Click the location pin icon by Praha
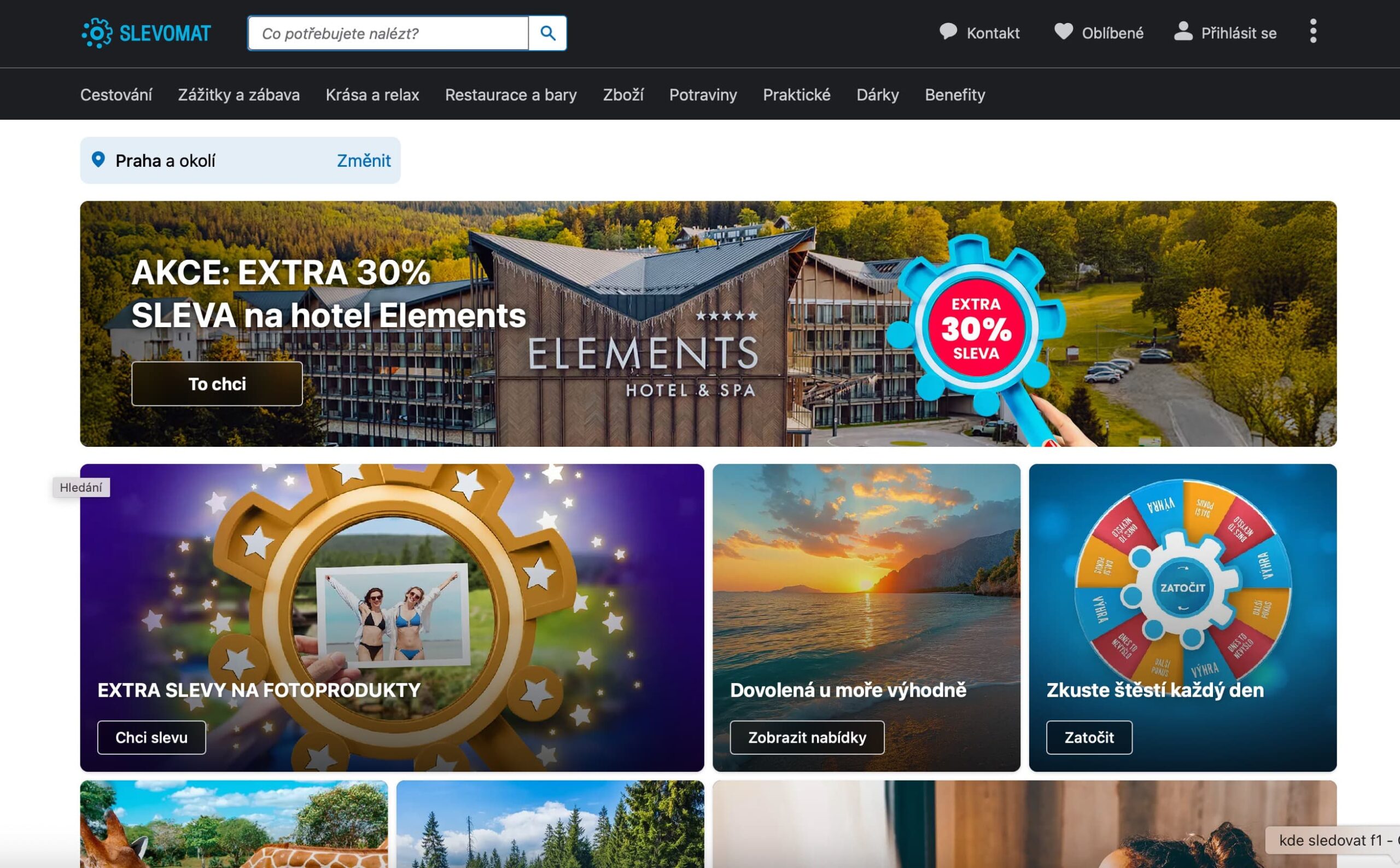This screenshot has height=868, width=1400. (x=98, y=160)
